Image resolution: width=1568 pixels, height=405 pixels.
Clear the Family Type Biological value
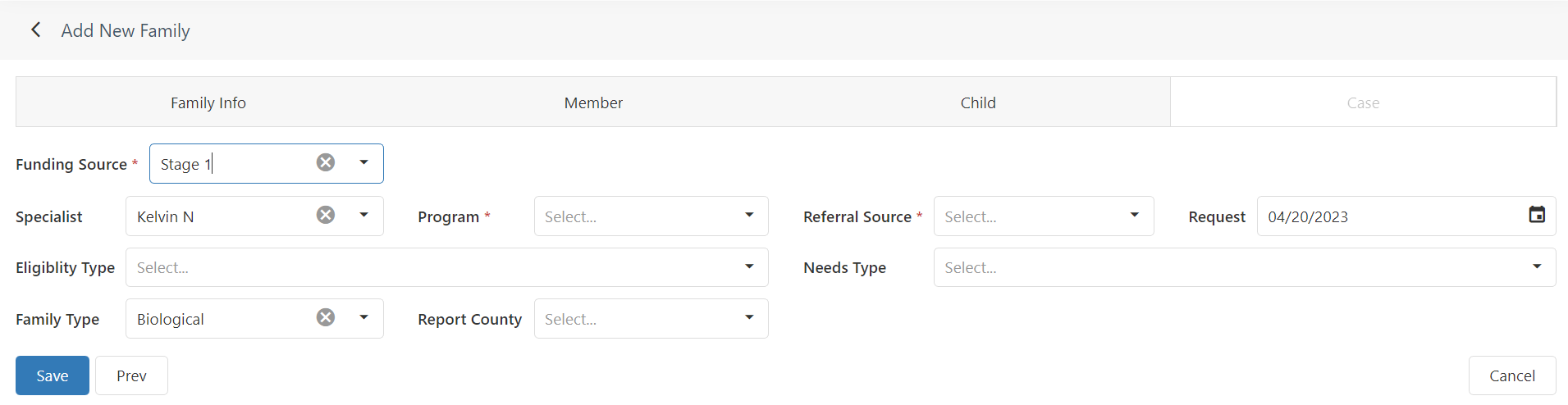[x=326, y=317]
